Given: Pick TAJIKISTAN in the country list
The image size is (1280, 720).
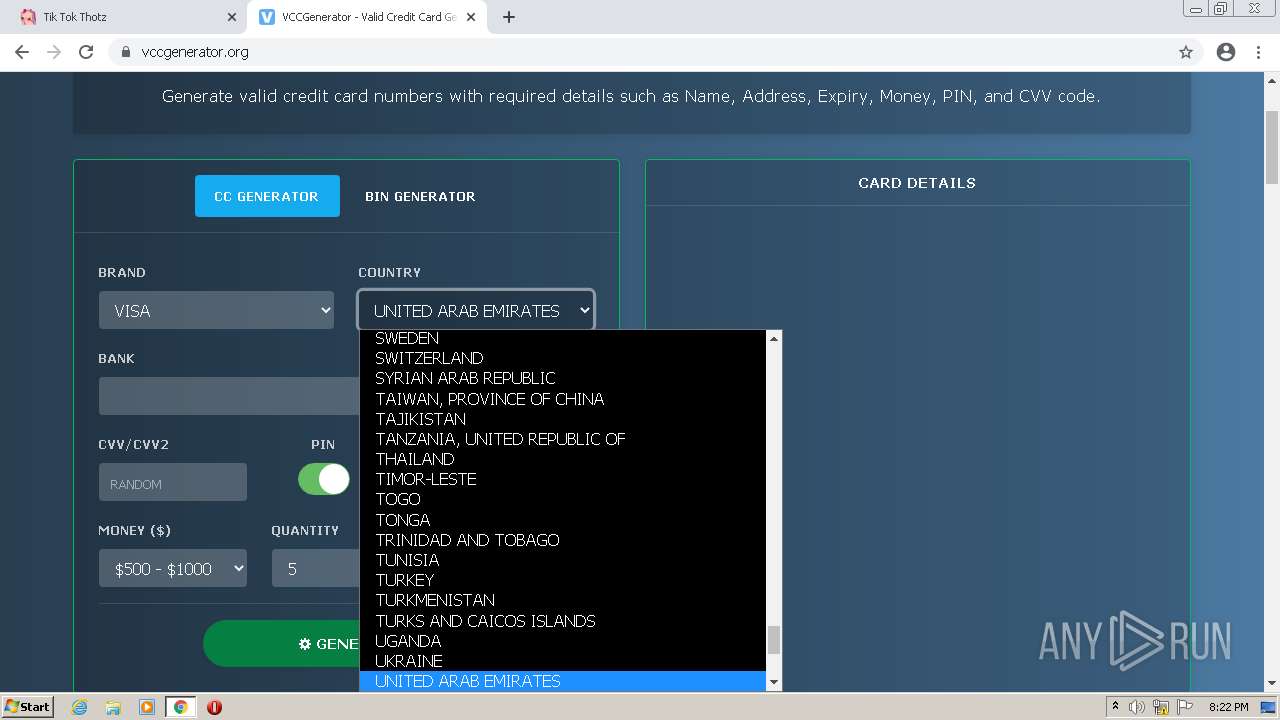Looking at the screenshot, I should click(563, 418).
